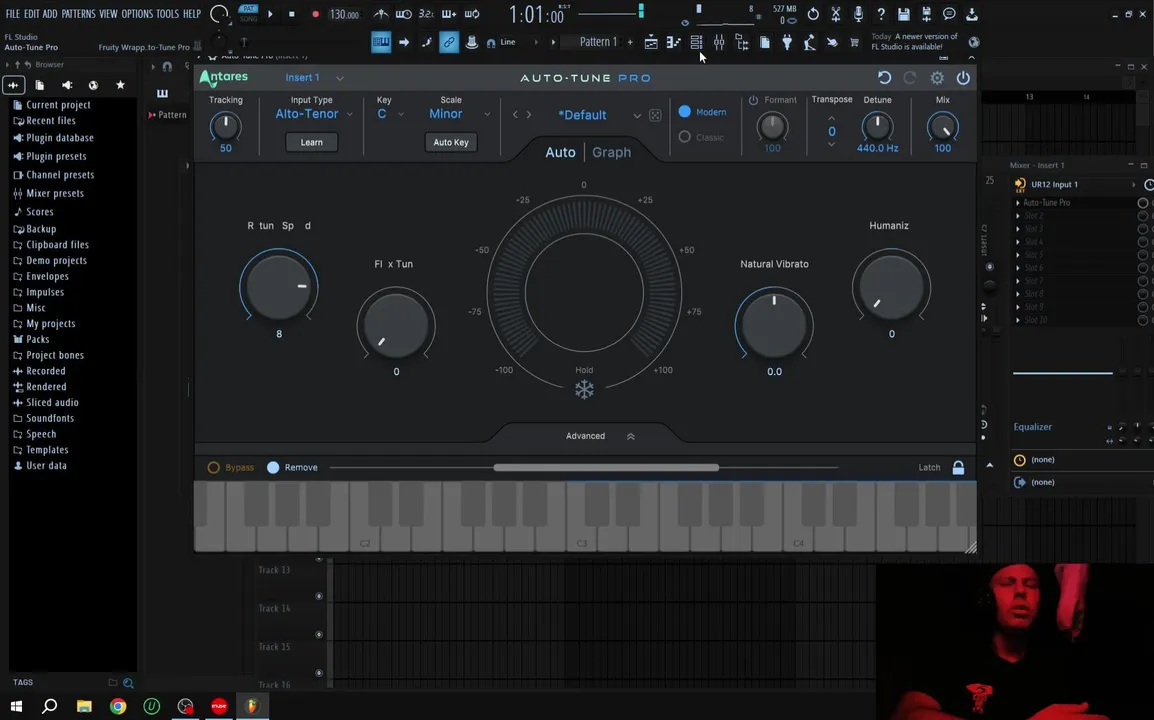The height and width of the screenshot is (720, 1154).
Task: Open audio recording microphone icon
Action: click(858, 14)
